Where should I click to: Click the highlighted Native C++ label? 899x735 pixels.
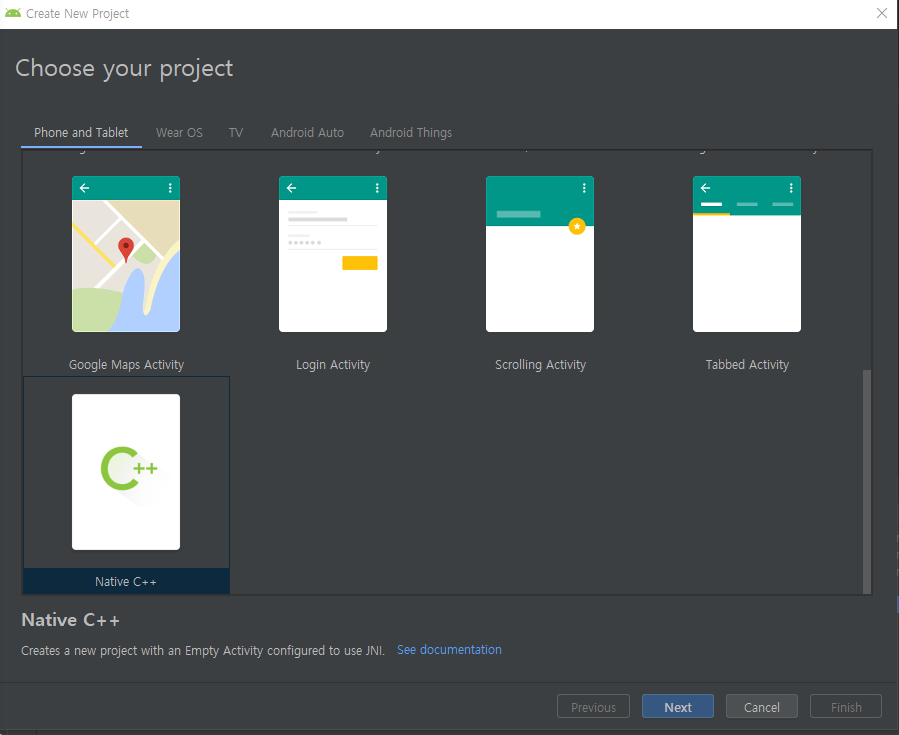pyautogui.click(x=126, y=581)
